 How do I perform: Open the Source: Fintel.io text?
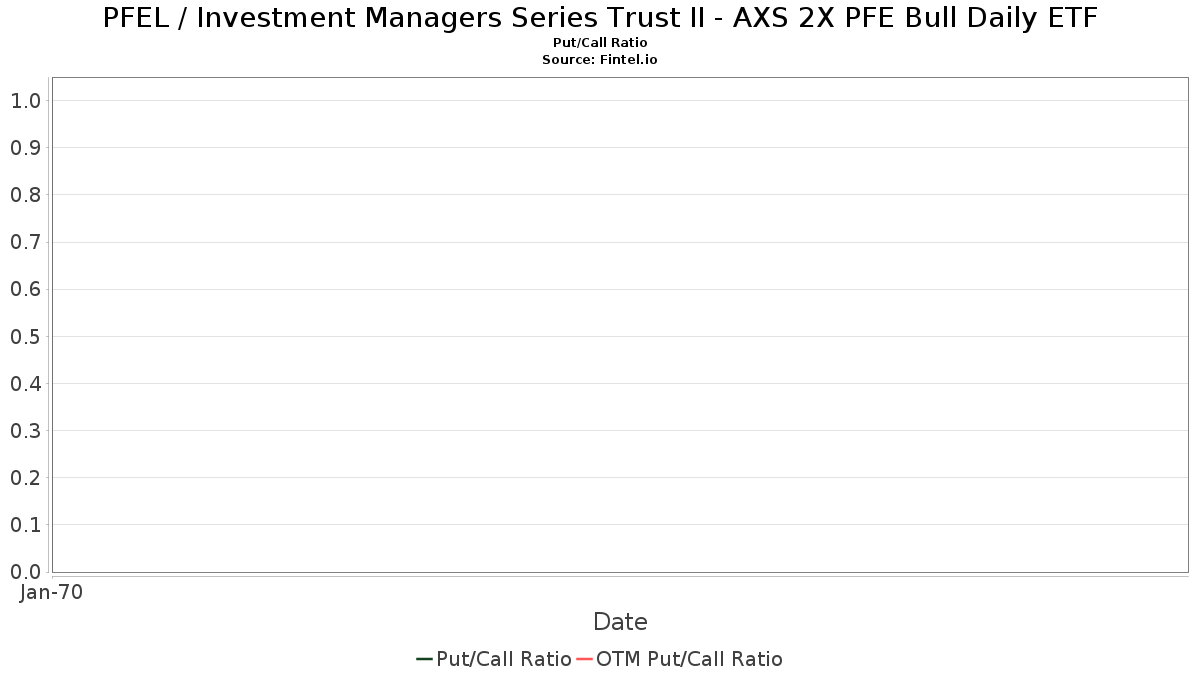click(x=600, y=60)
